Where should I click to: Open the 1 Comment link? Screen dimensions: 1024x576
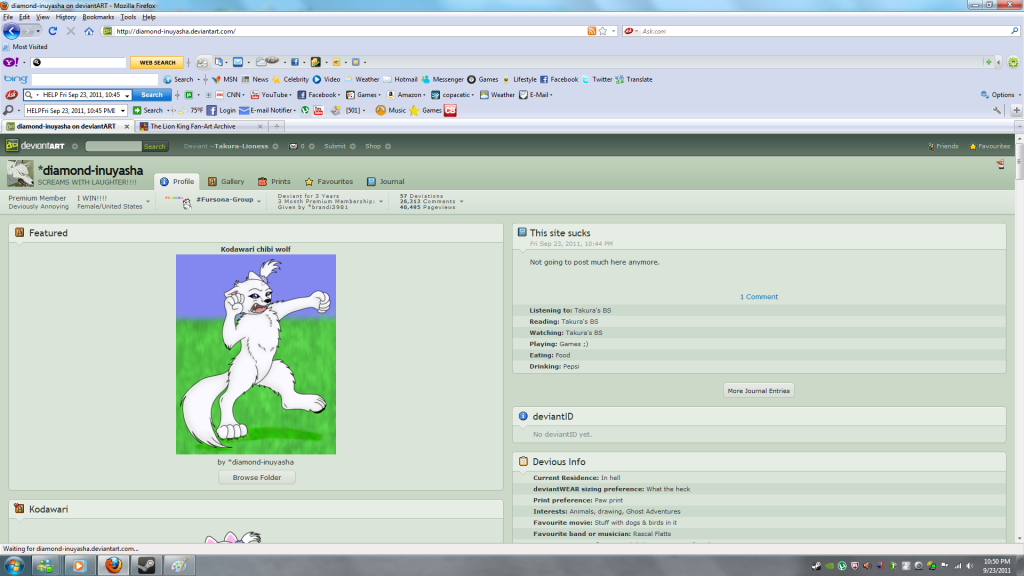[758, 297]
